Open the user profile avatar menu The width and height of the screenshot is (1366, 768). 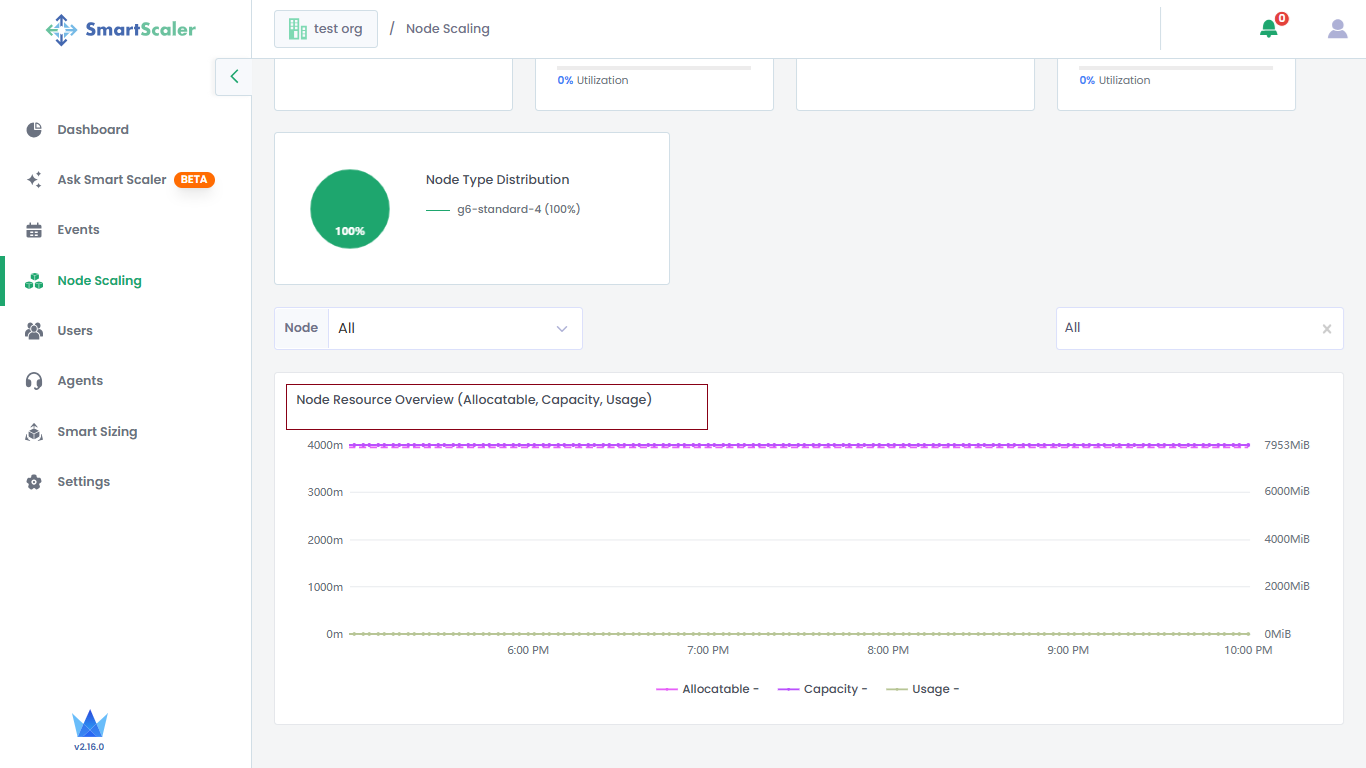pyautogui.click(x=1337, y=29)
